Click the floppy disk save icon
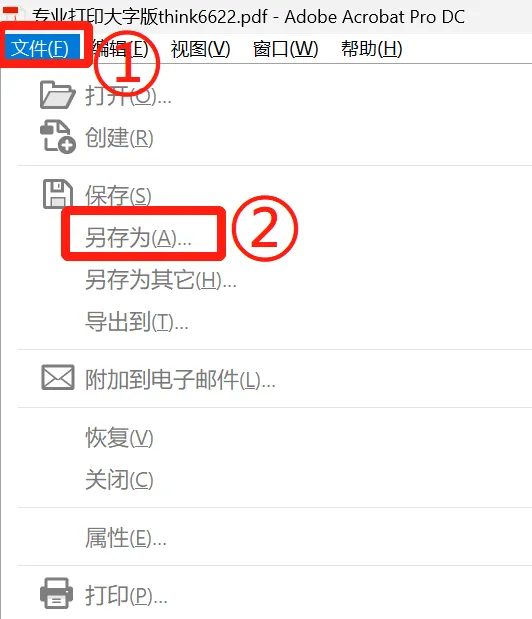 [58, 194]
